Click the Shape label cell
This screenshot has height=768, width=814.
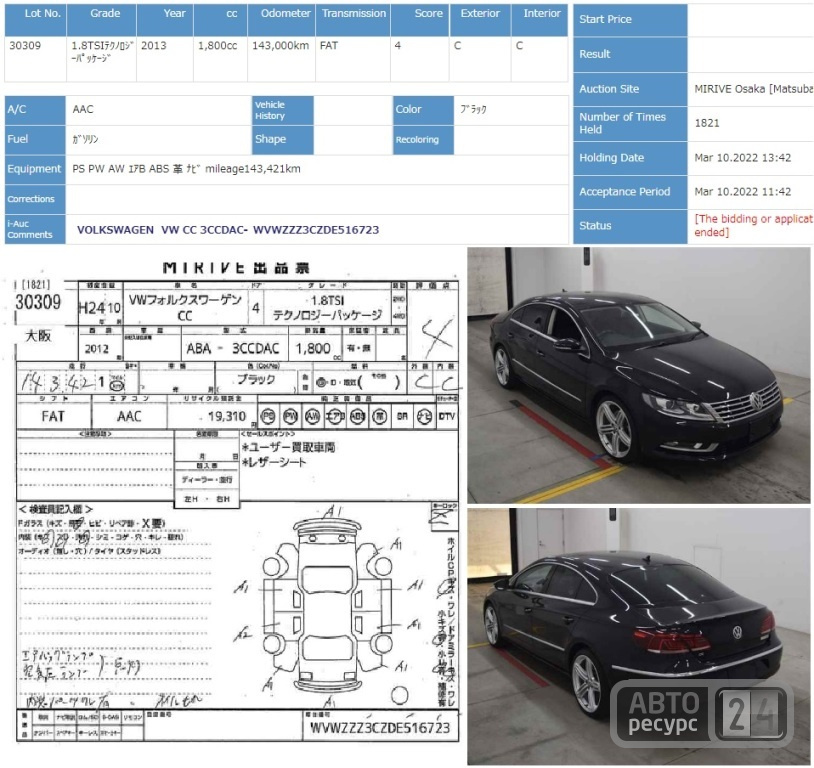point(283,140)
